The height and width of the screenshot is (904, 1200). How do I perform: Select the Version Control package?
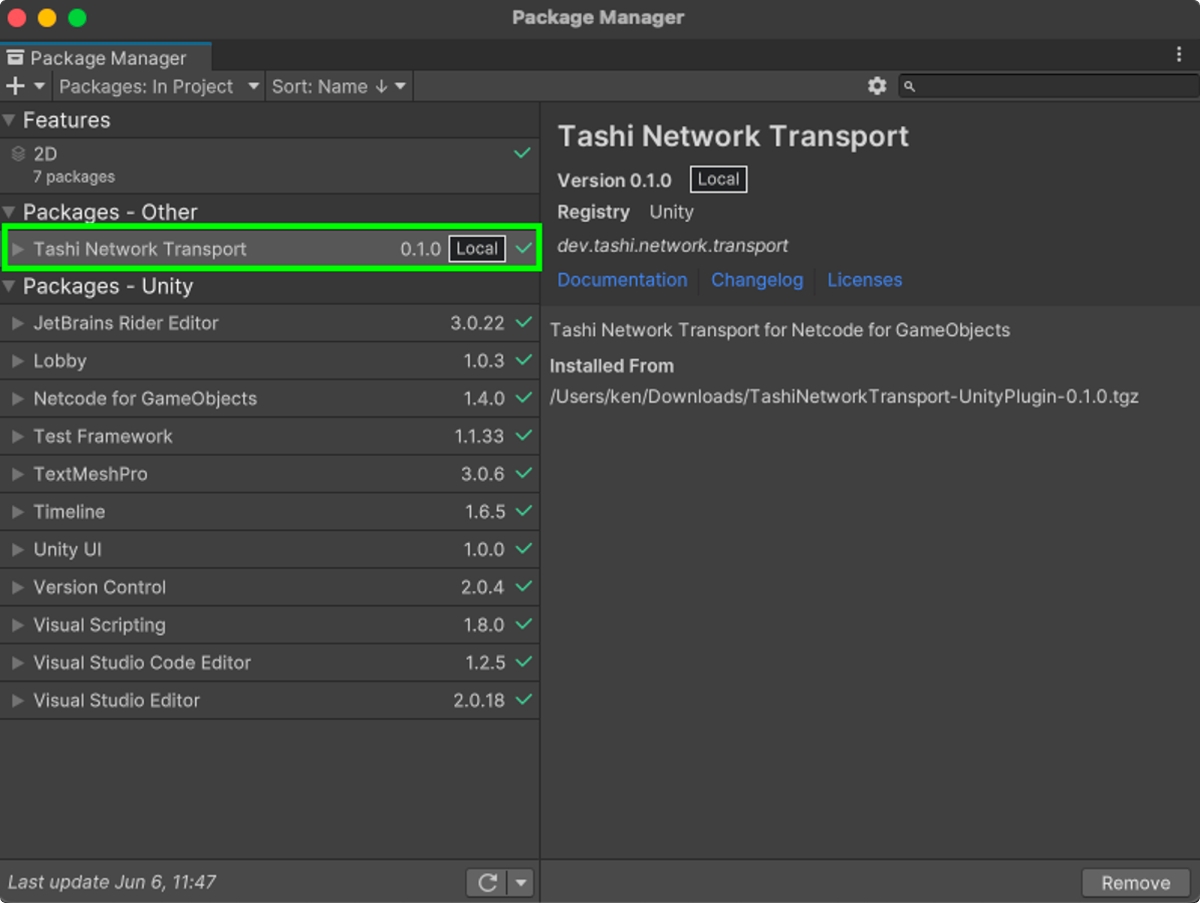click(270, 587)
